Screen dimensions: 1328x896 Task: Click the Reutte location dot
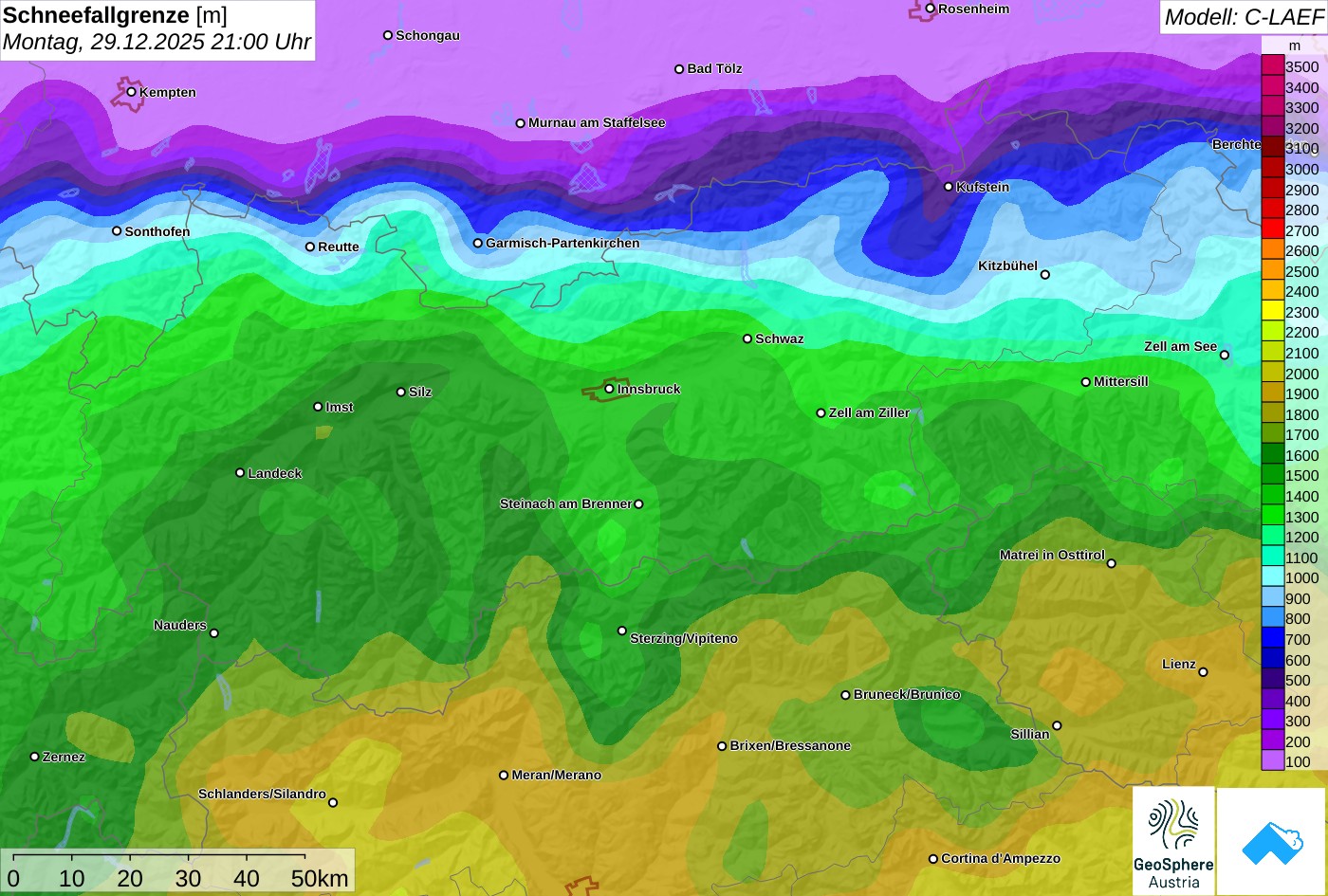309,247
